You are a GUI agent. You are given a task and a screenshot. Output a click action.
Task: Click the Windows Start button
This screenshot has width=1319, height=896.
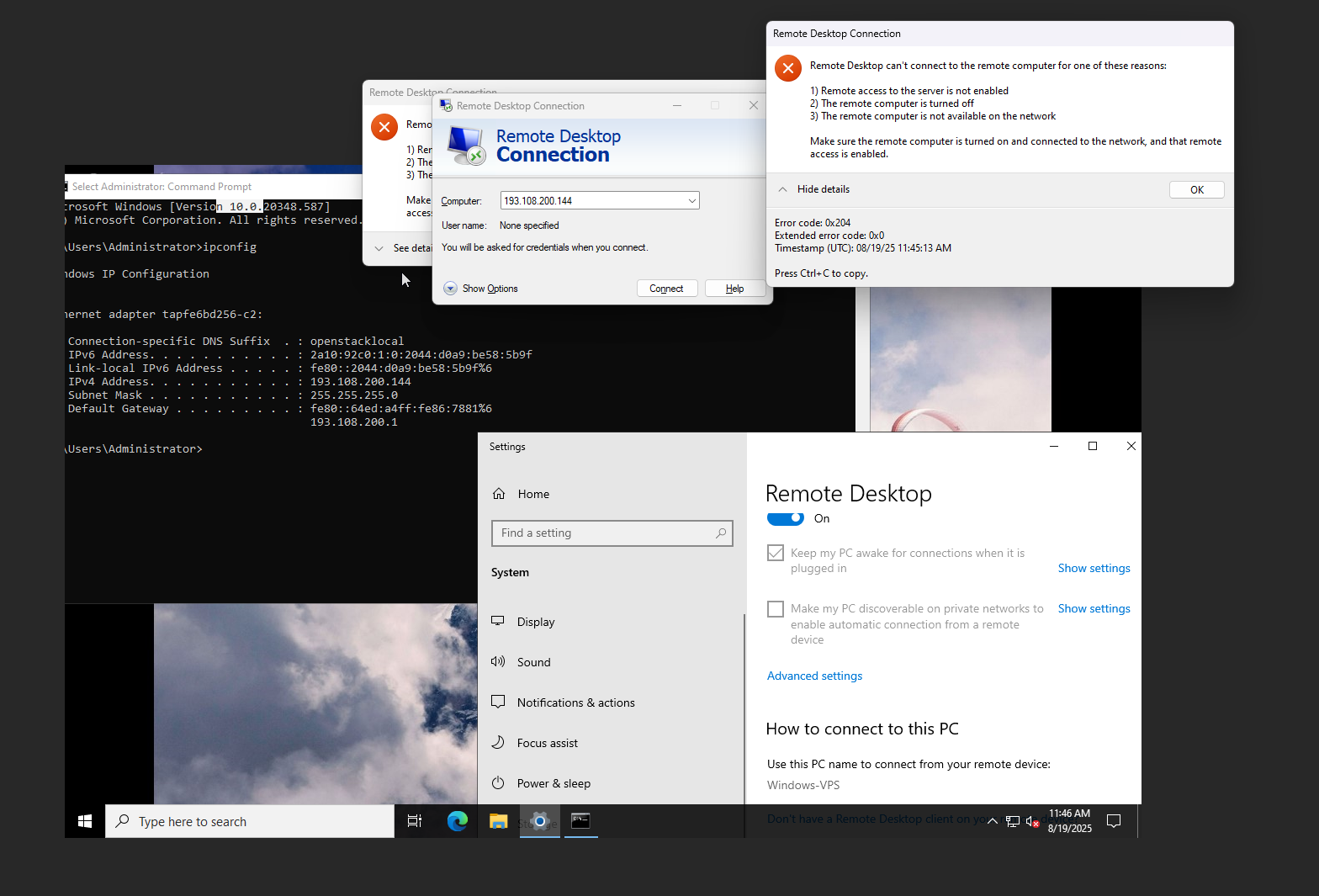(85, 821)
